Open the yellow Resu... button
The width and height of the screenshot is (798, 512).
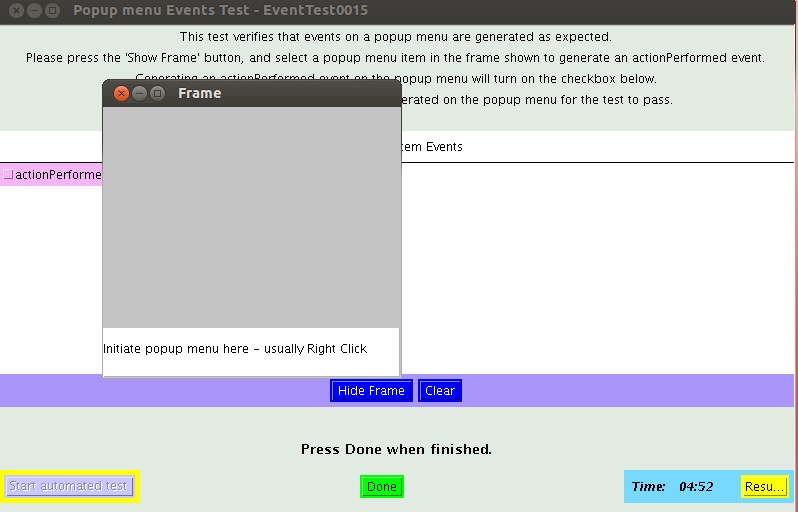click(x=764, y=486)
